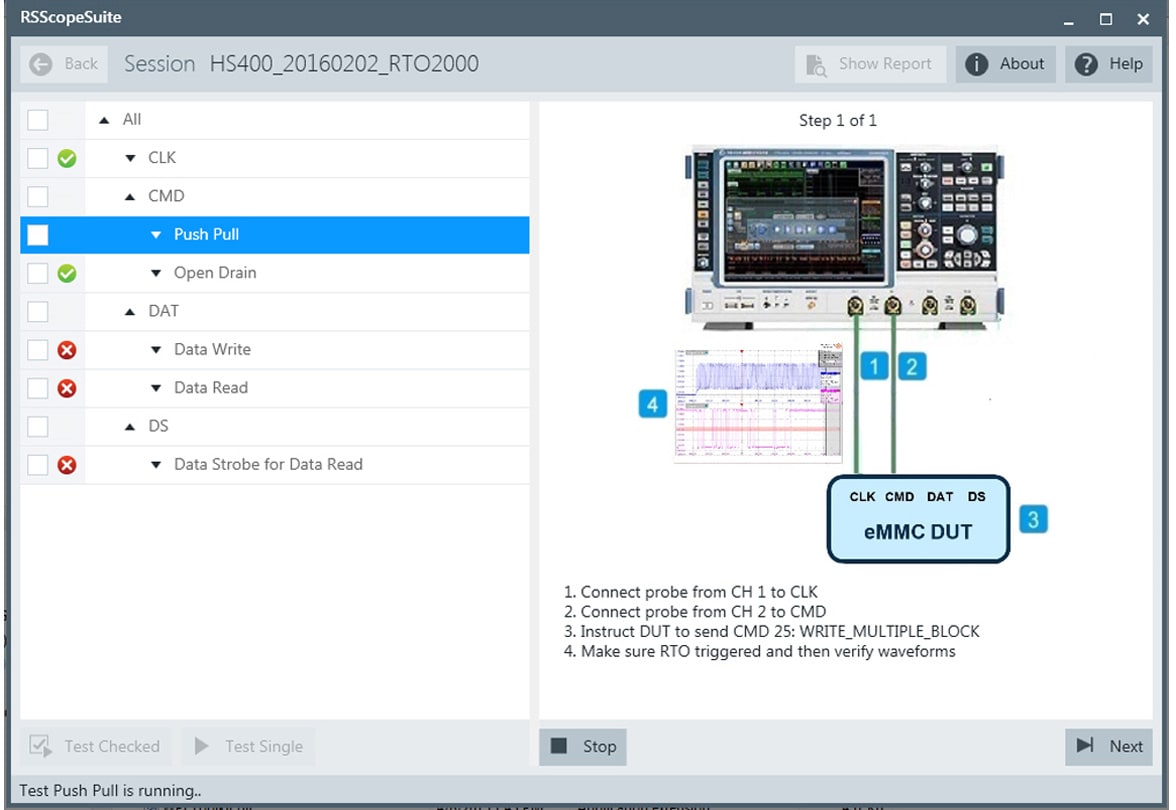The image size is (1176, 810).
Task: Click the Show Report document icon
Action: point(816,64)
